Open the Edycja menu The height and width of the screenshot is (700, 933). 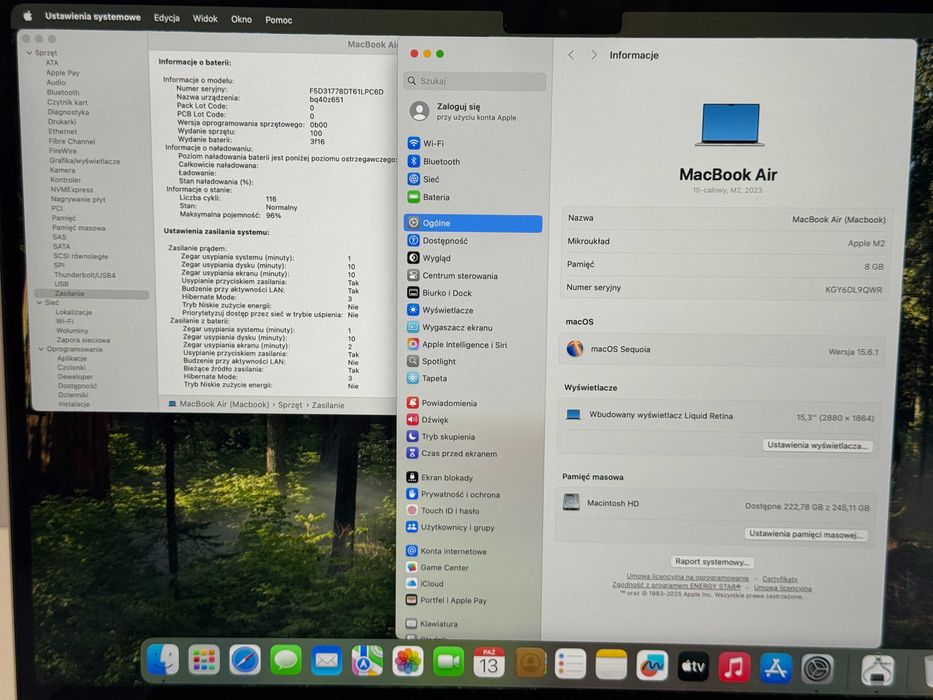point(167,18)
